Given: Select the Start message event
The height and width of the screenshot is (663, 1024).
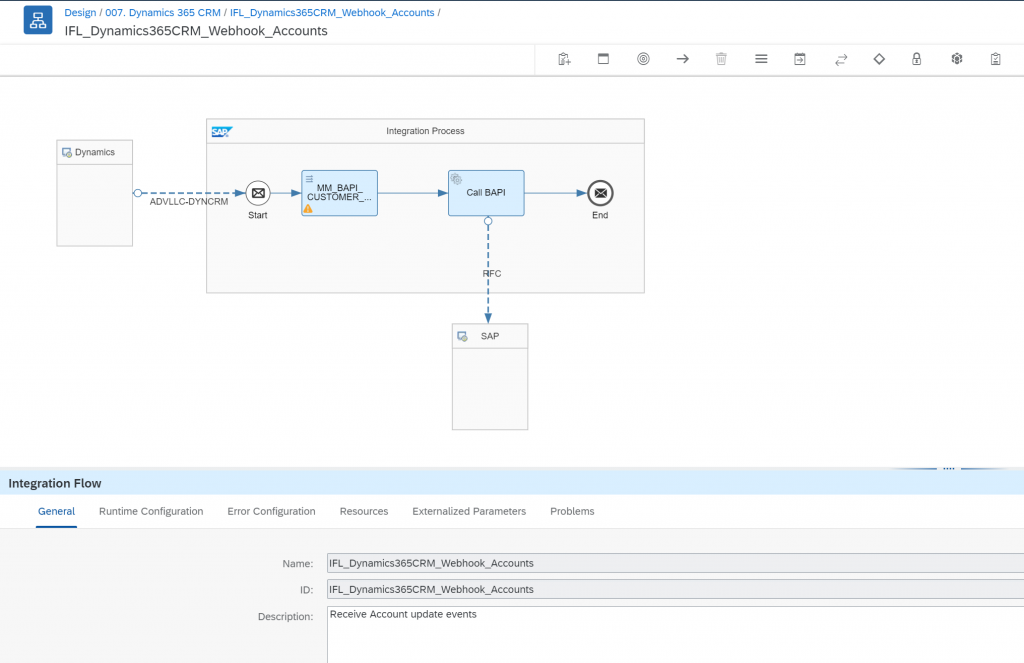Looking at the screenshot, I should [x=258, y=193].
